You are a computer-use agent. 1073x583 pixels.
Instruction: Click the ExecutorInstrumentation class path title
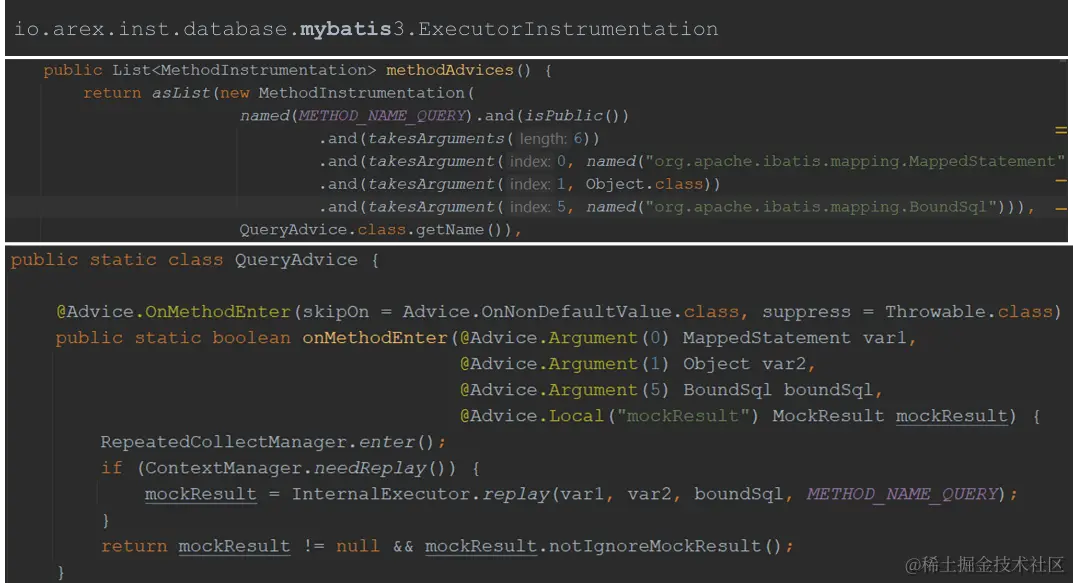[x=366, y=29]
